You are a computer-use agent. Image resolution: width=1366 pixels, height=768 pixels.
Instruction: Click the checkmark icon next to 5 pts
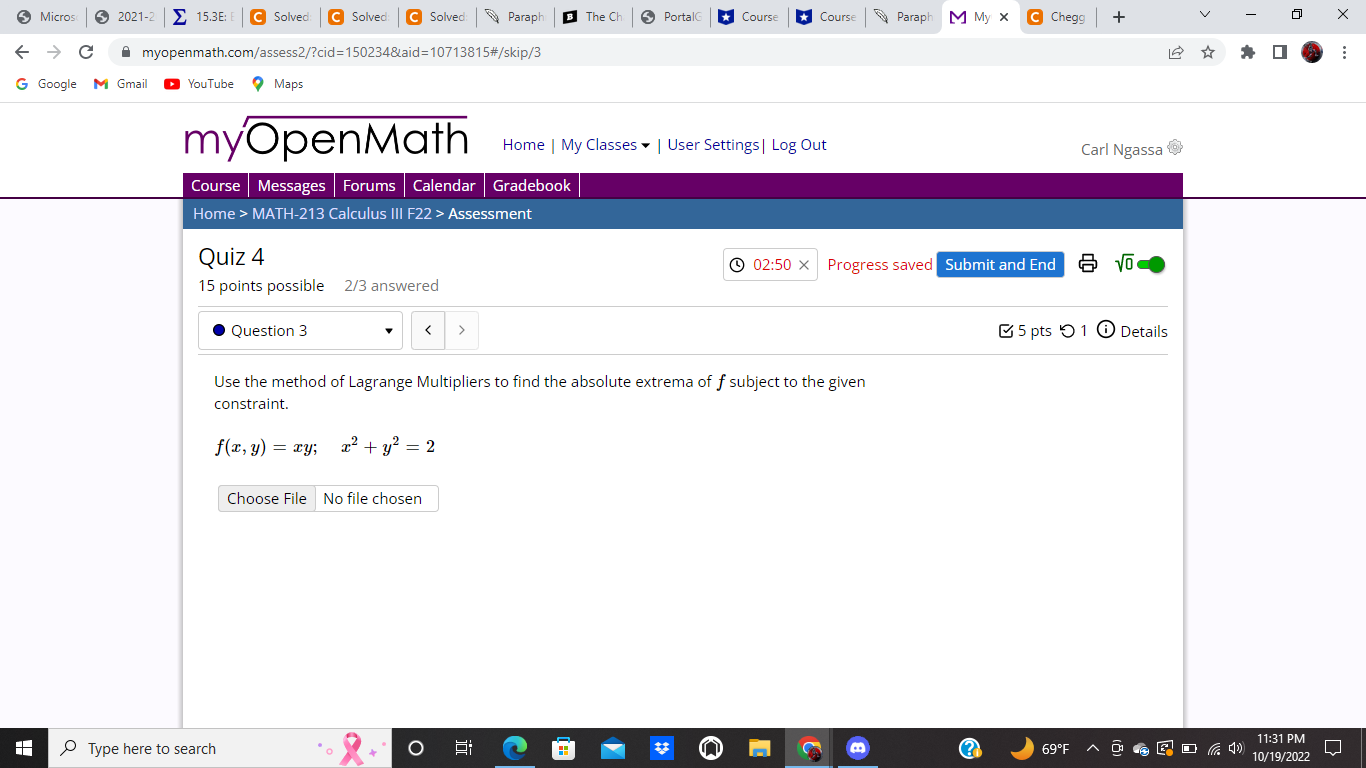(1007, 331)
